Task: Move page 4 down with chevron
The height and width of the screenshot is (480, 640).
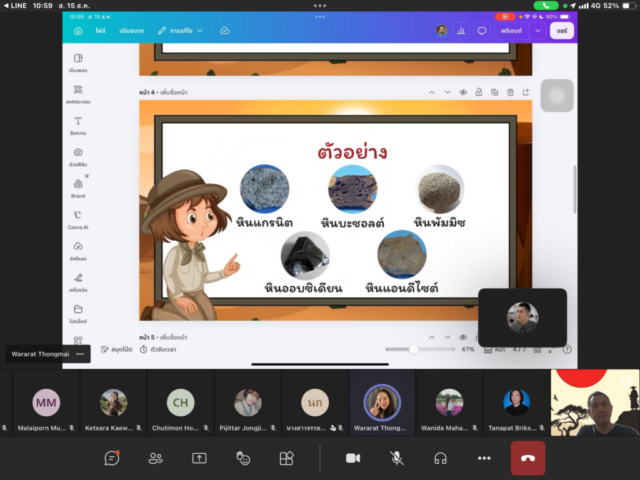Action: click(447, 93)
